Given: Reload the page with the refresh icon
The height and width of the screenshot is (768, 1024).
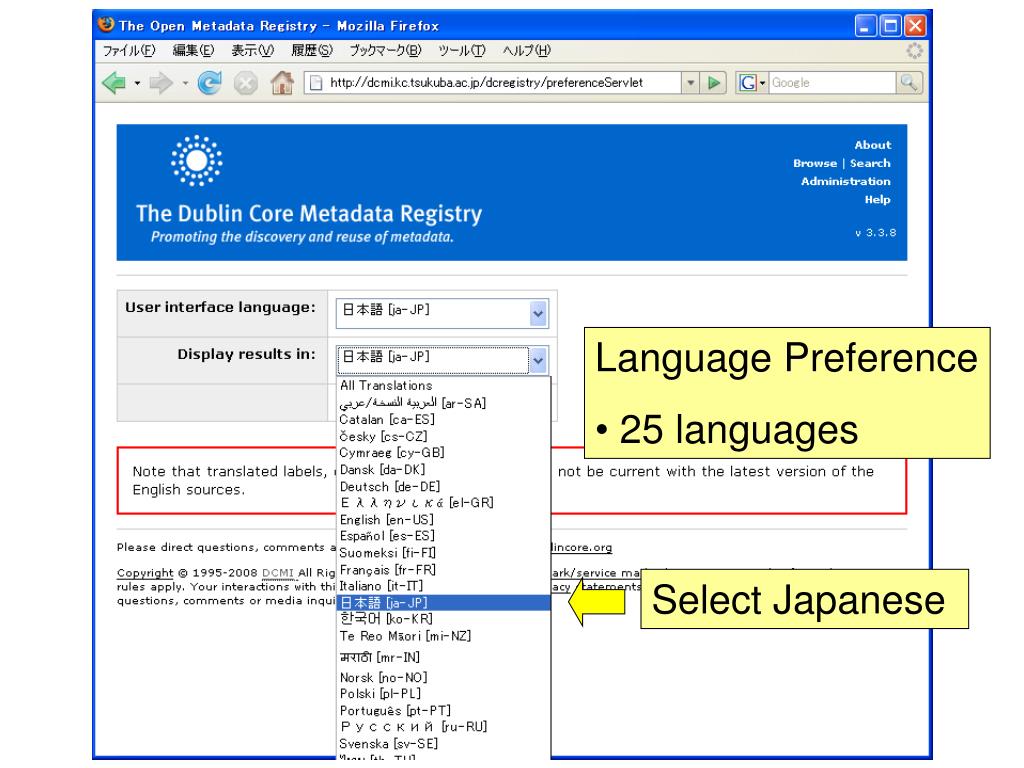Looking at the screenshot, I should click(210, 83).
